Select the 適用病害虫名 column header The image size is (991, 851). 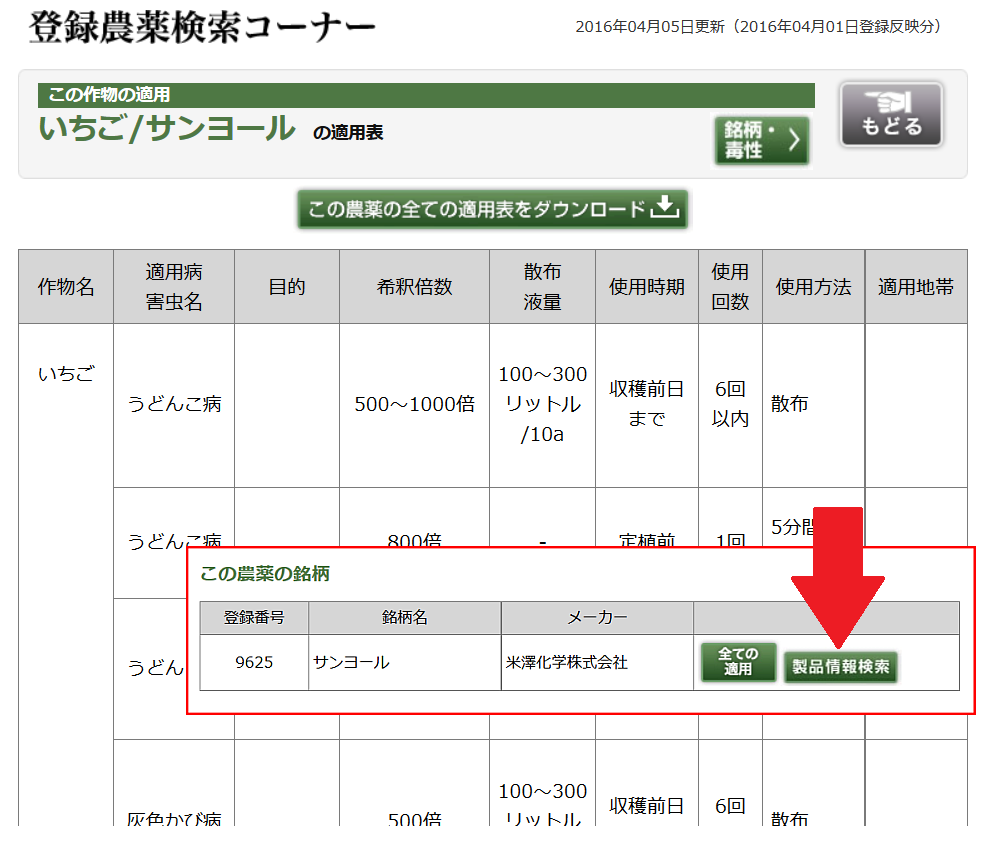point(174,287)
